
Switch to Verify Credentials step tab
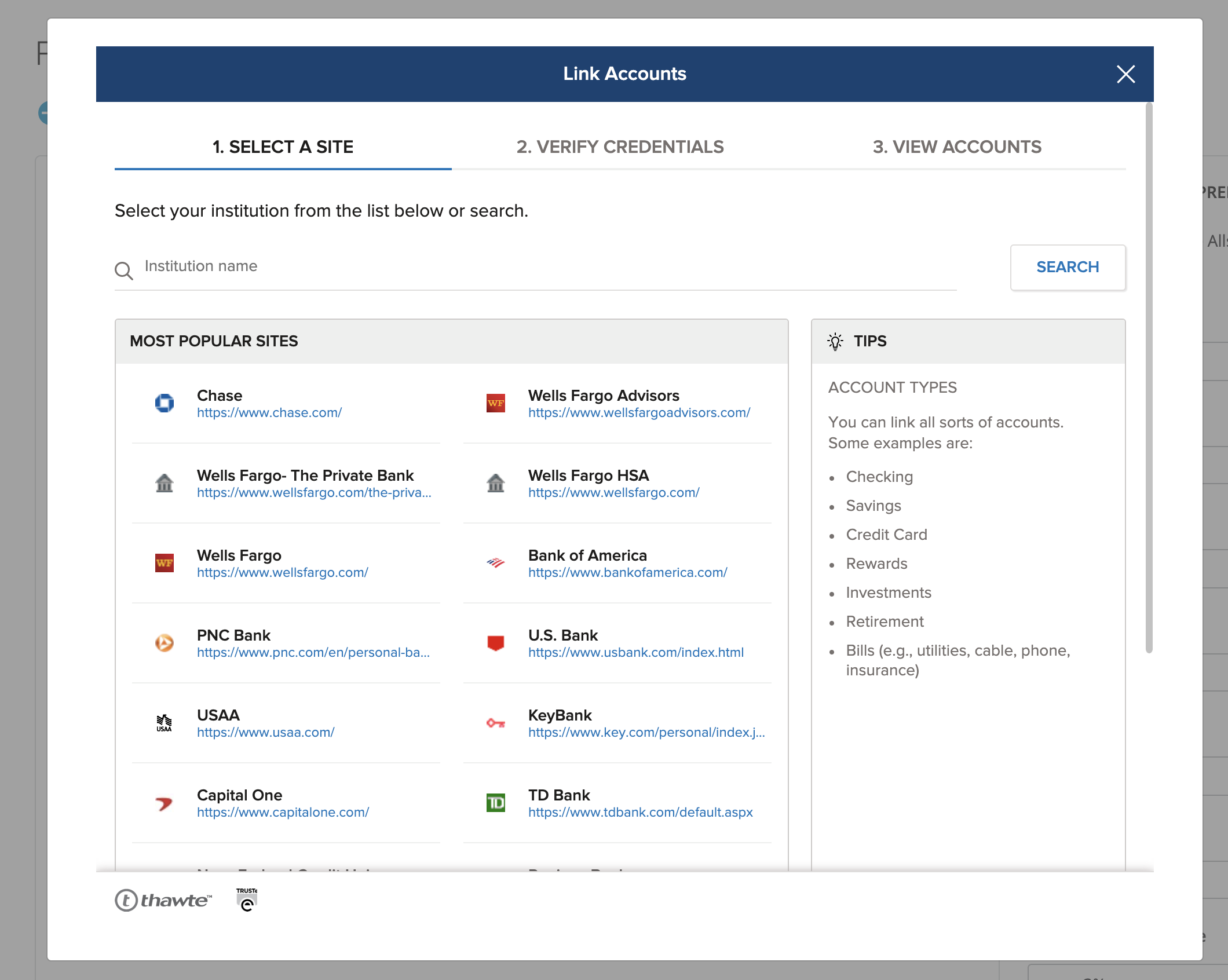pos(620,147)
